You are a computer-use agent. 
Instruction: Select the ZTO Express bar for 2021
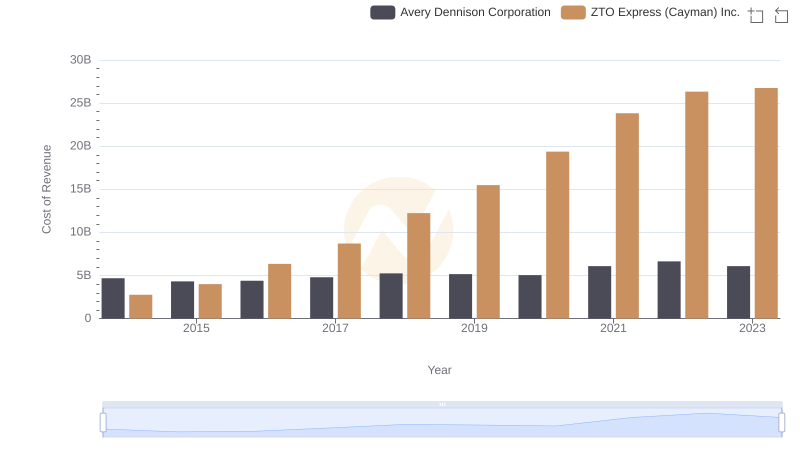tap(628, 216)
